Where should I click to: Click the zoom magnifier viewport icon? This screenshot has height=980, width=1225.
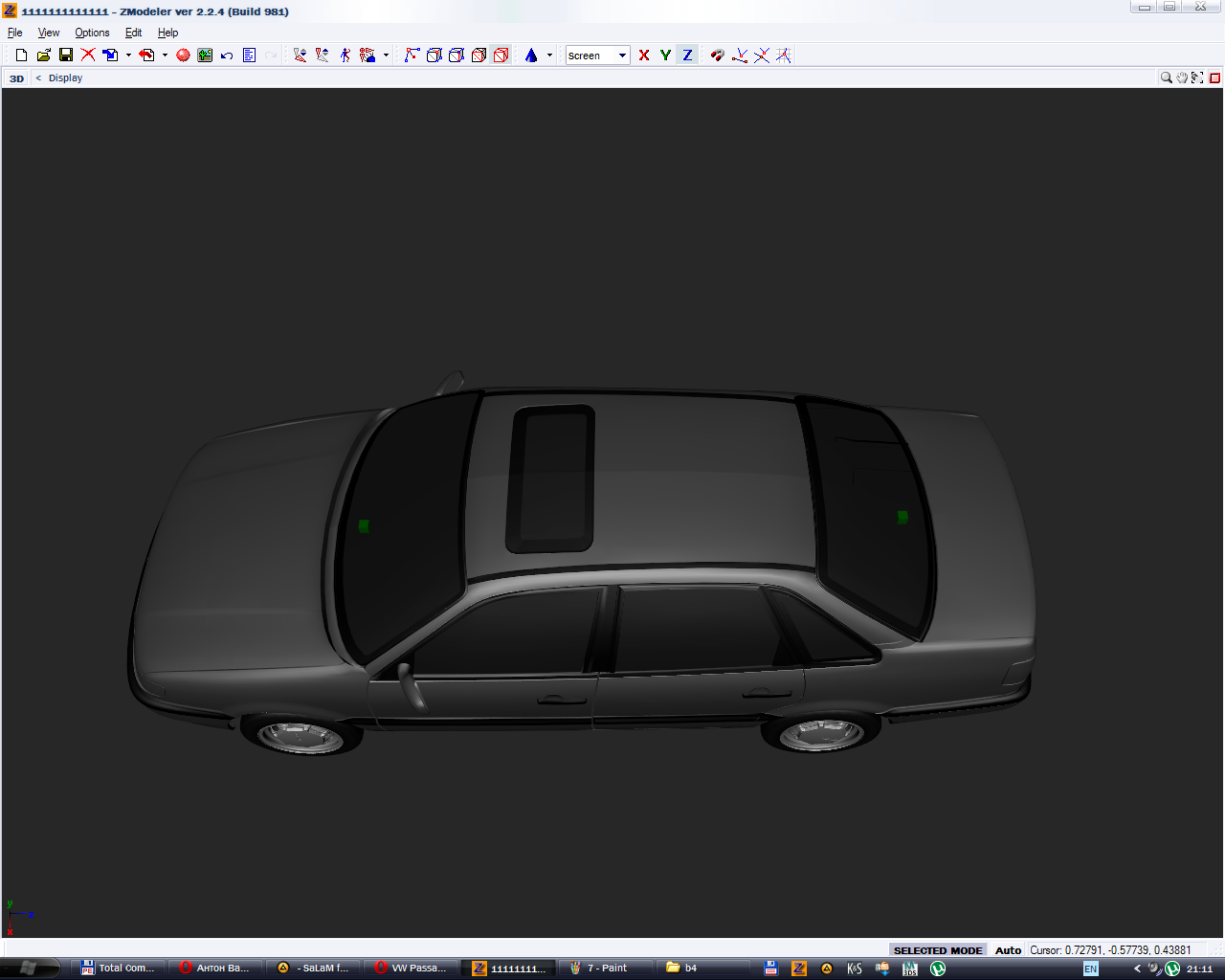(1166, 78)
